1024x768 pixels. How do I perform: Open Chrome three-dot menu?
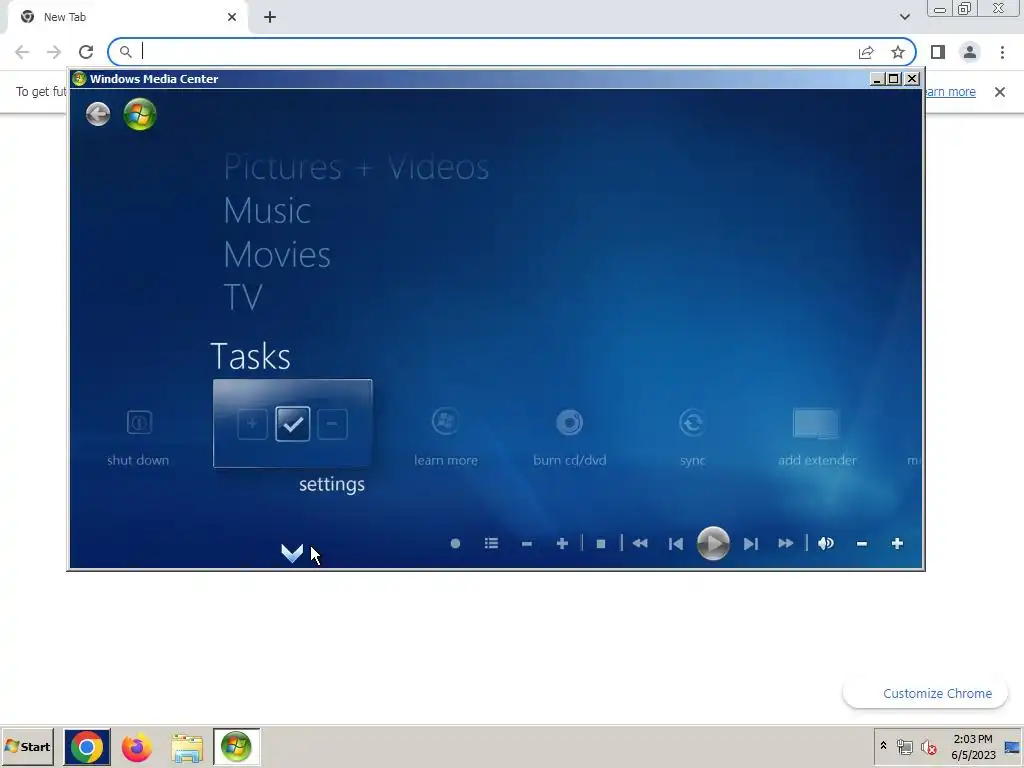(x=1002, y=52)
